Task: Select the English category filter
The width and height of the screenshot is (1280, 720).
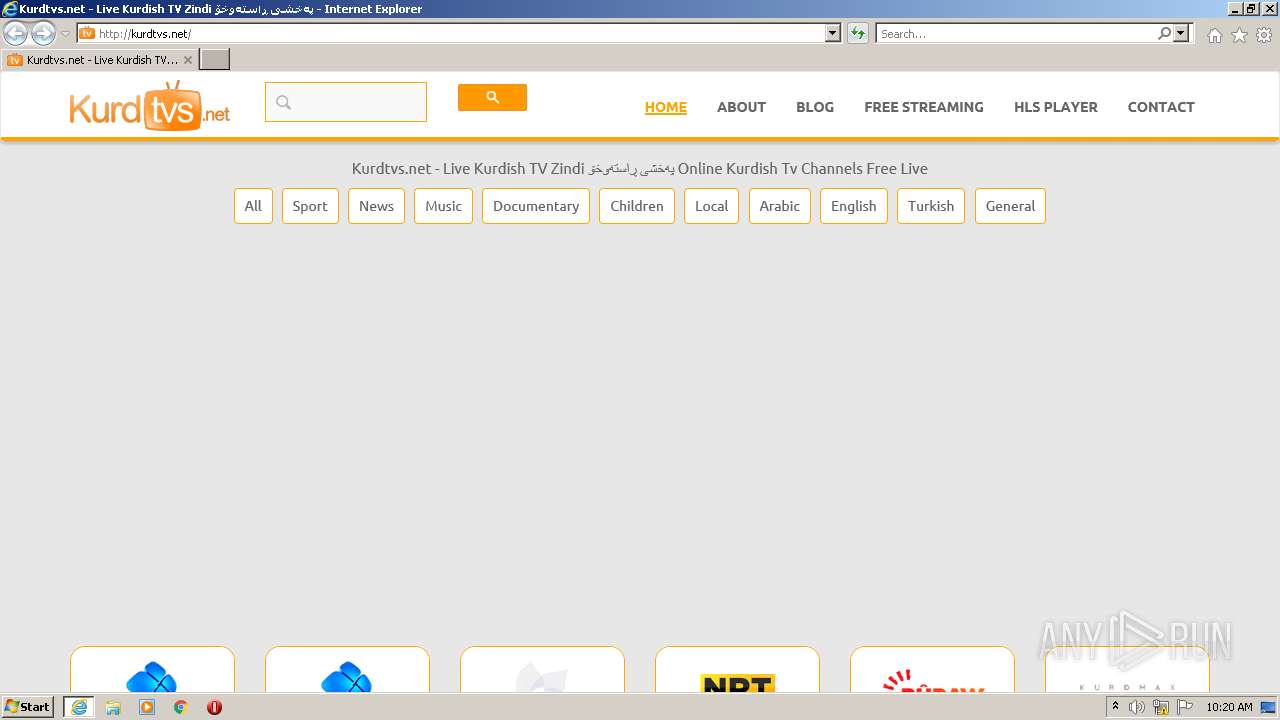Action: tap(854, 206)
